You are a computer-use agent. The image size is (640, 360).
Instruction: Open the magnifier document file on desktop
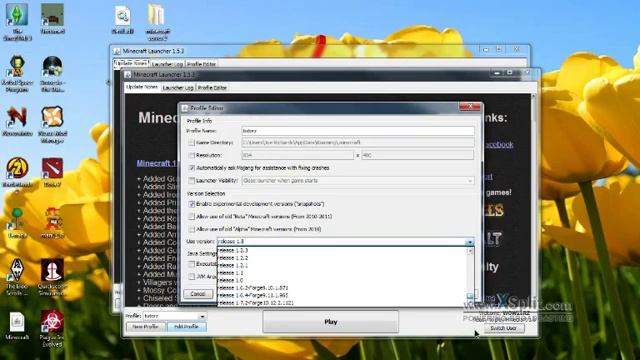point(122,20)
